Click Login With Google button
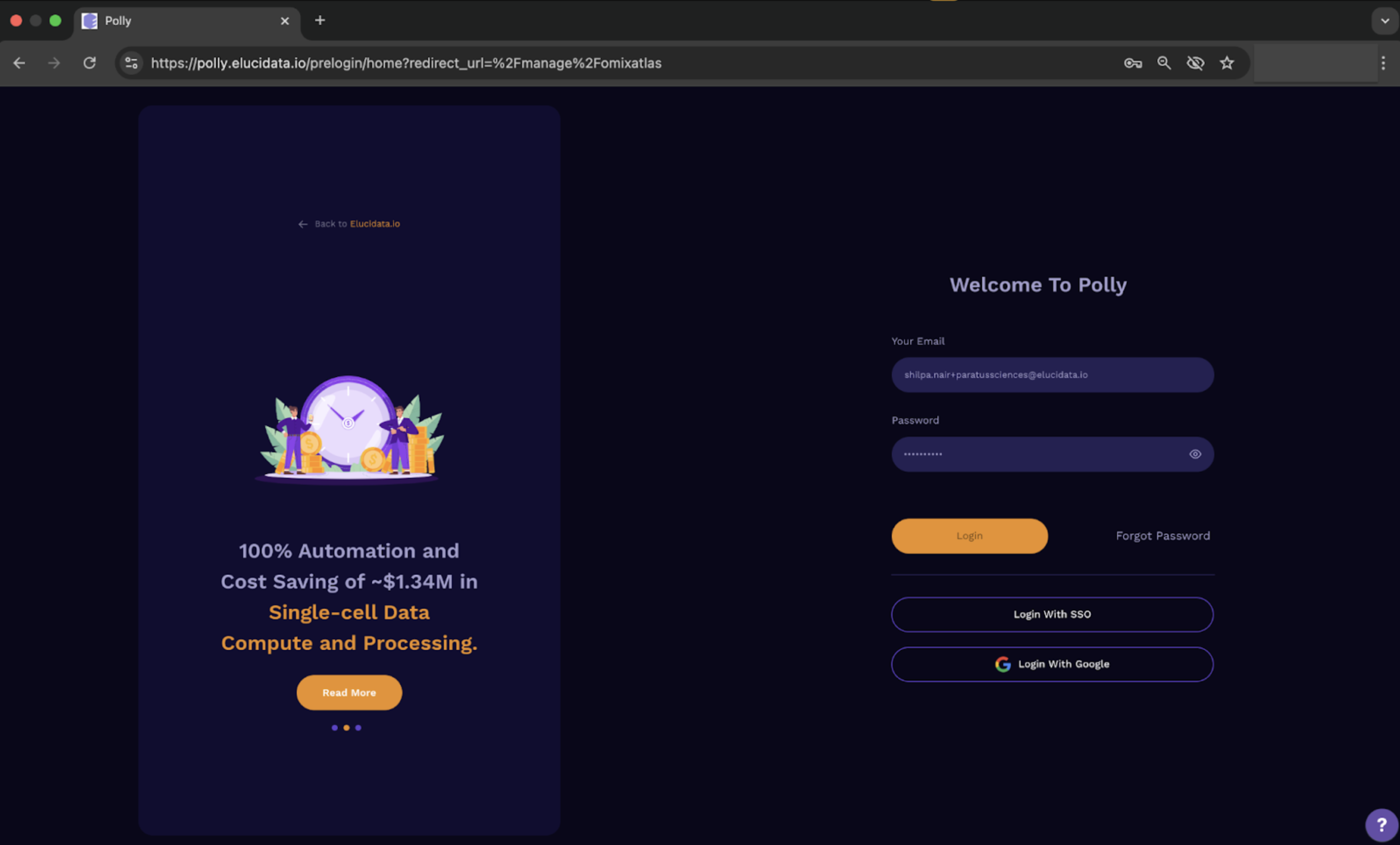 [1052, 664]
